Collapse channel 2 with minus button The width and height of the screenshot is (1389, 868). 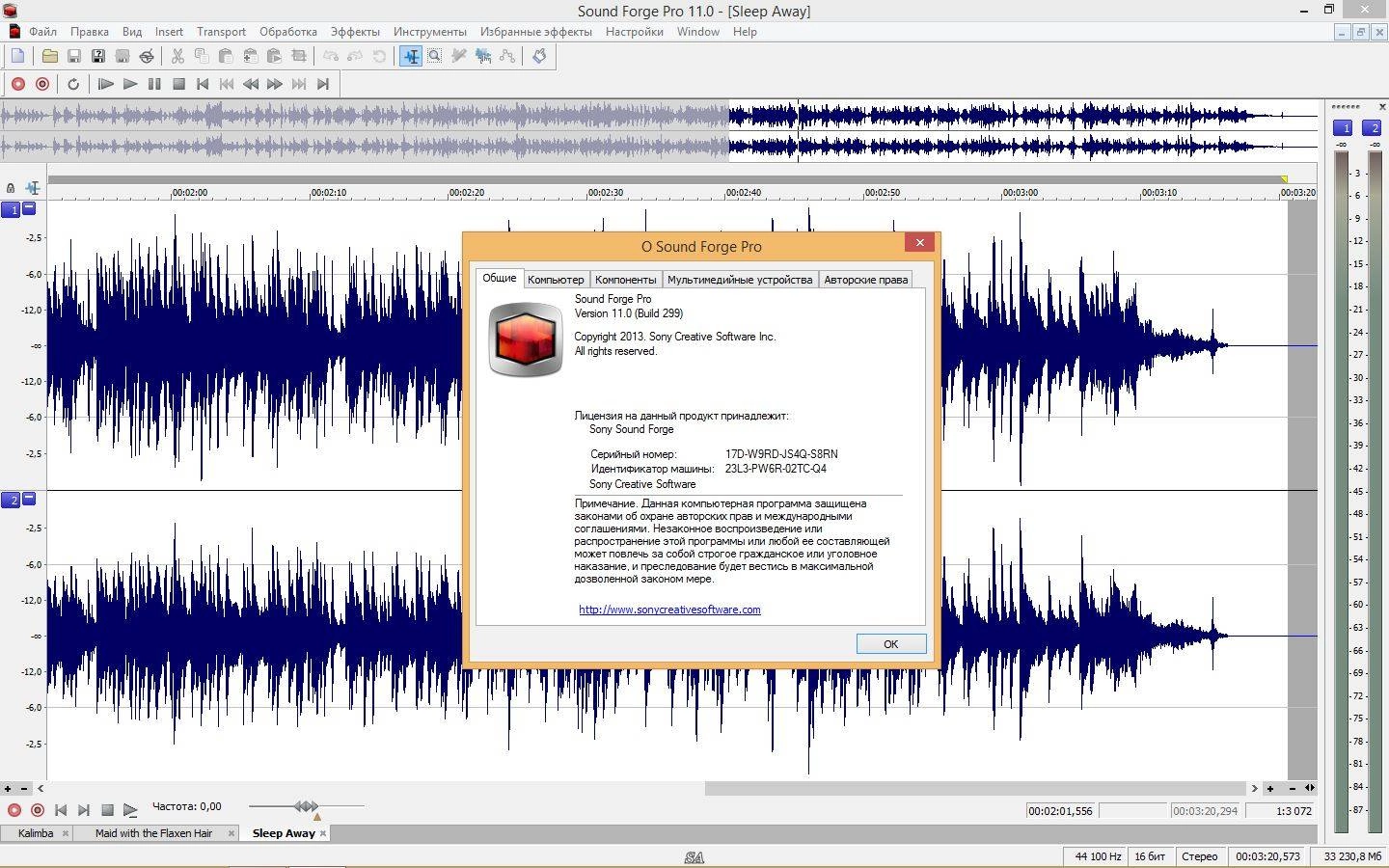(x=29, y=499)
